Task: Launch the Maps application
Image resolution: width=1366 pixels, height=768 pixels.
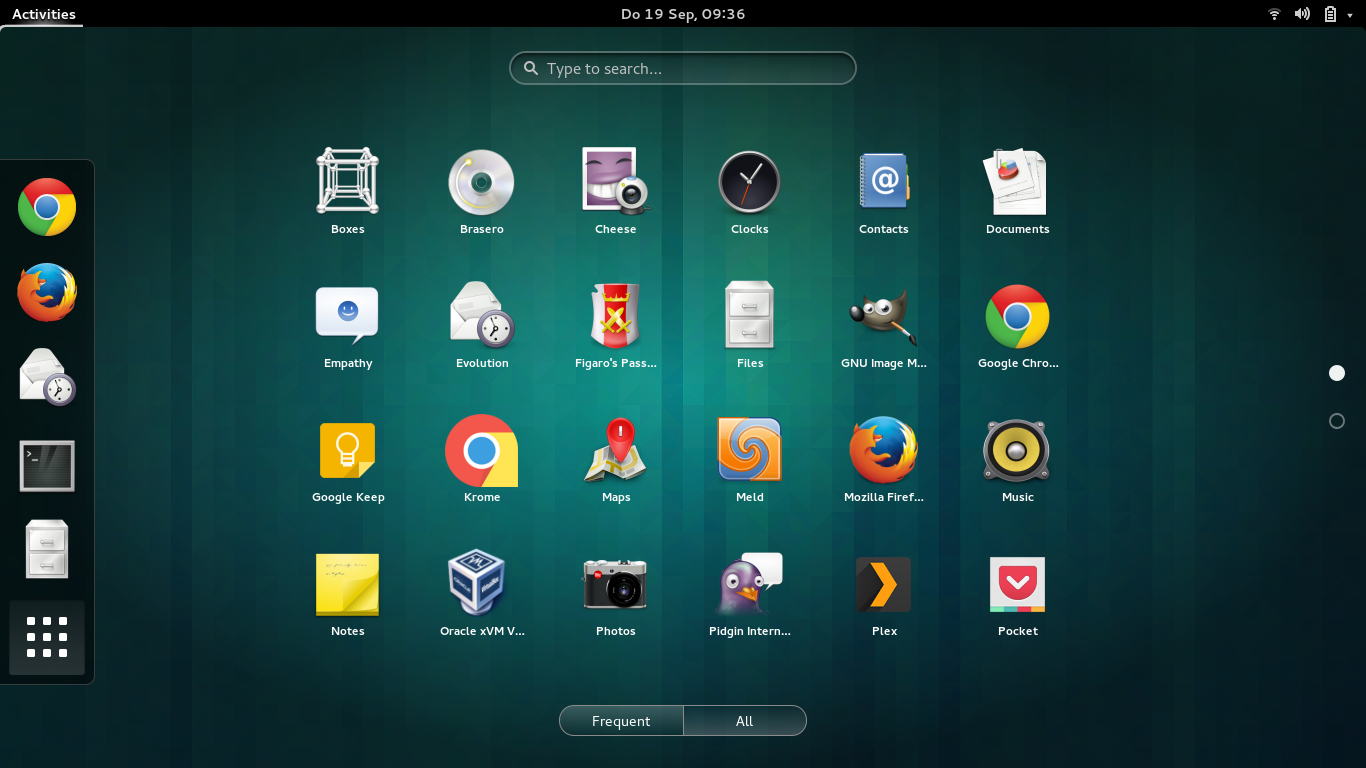Action: point(615,449)
